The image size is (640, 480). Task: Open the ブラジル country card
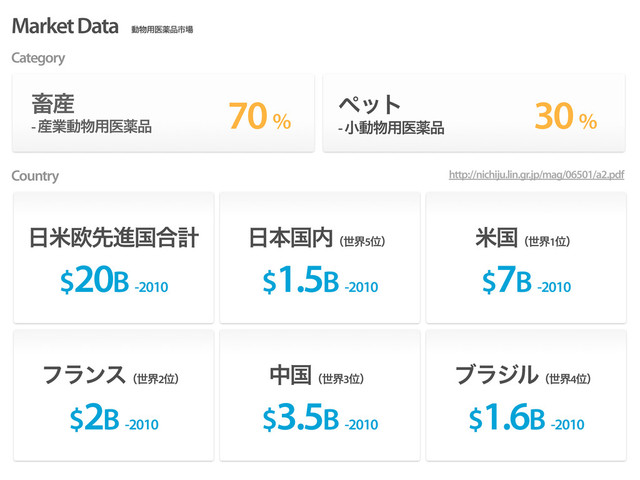pyautogui.click(x=526, y=396)
